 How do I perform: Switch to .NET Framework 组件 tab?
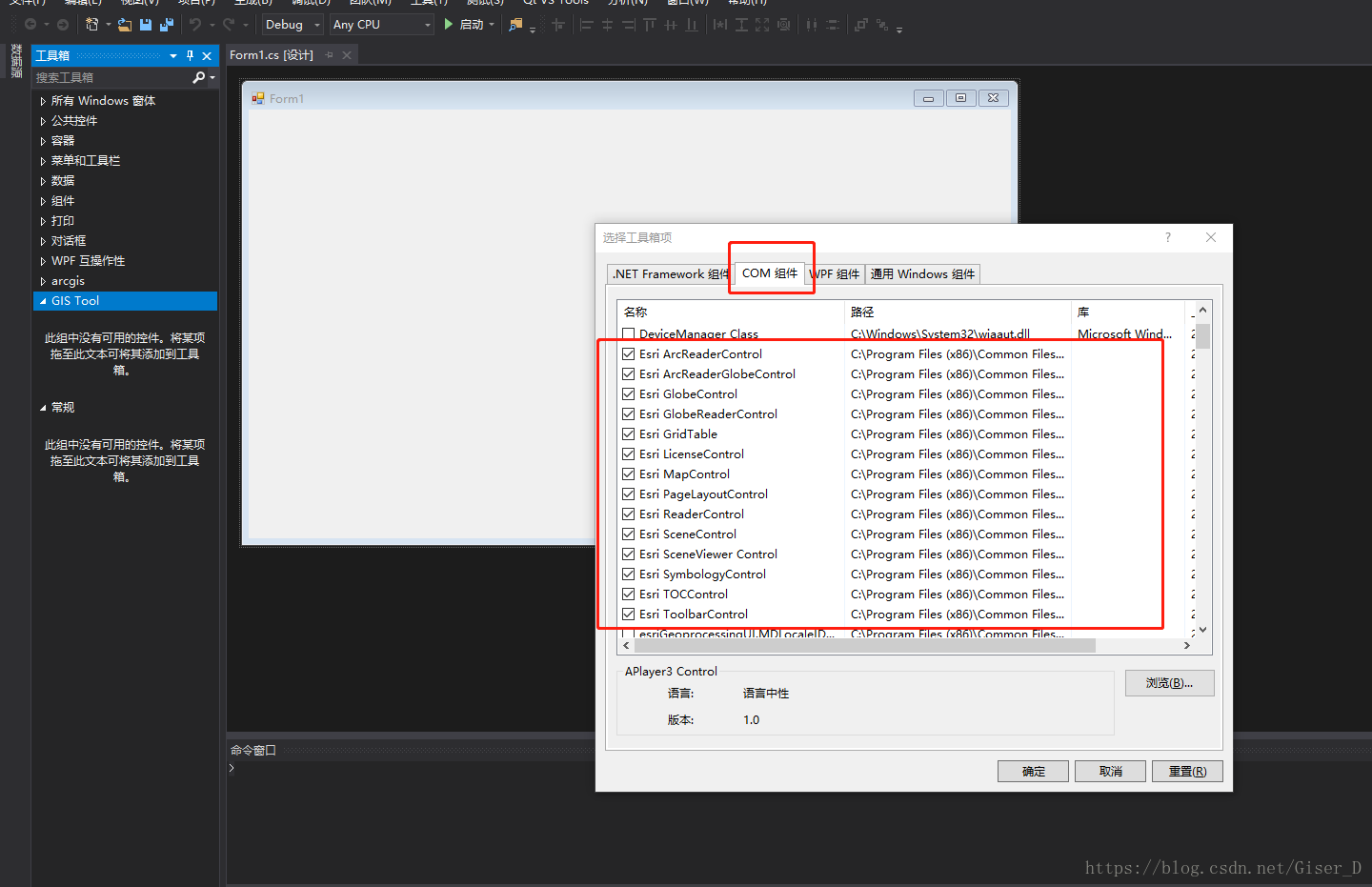670,274
